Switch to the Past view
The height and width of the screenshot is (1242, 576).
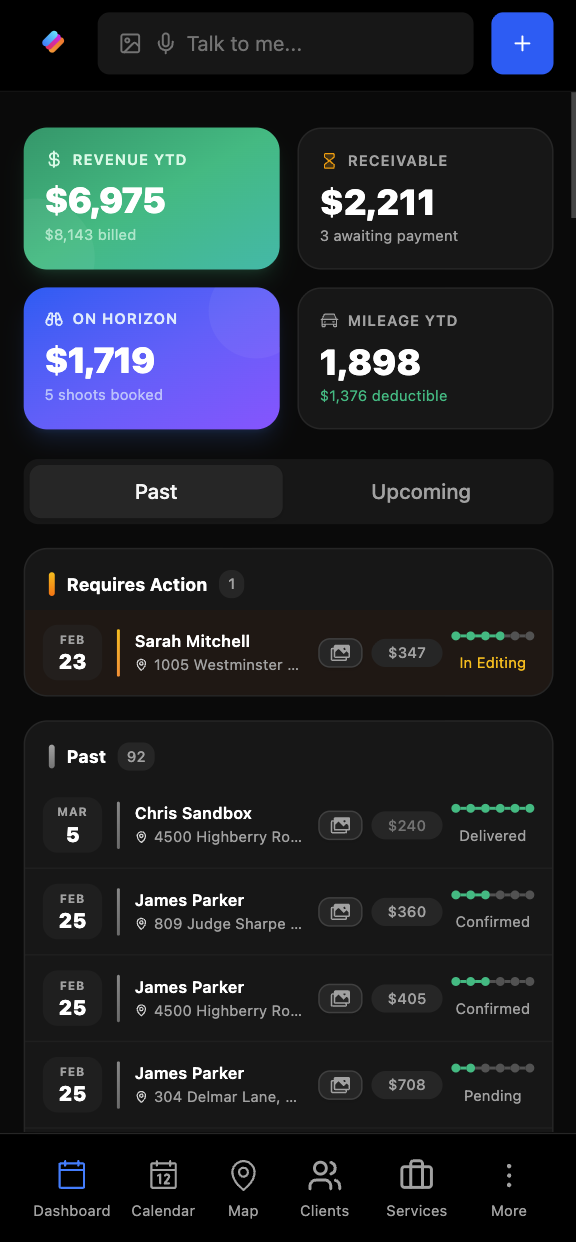tap(155, 491)
